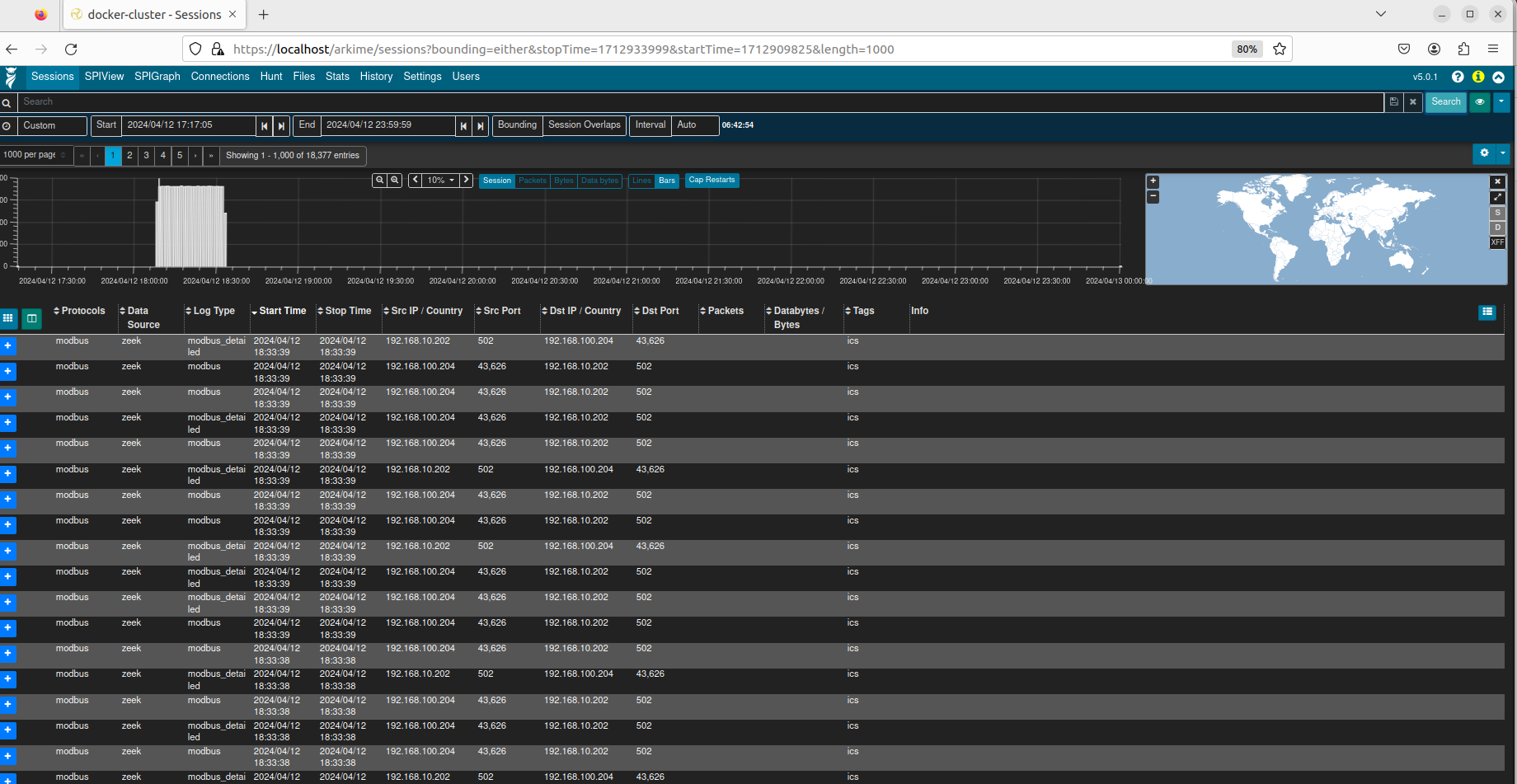Click into the Start time input field

pos(188,125)
